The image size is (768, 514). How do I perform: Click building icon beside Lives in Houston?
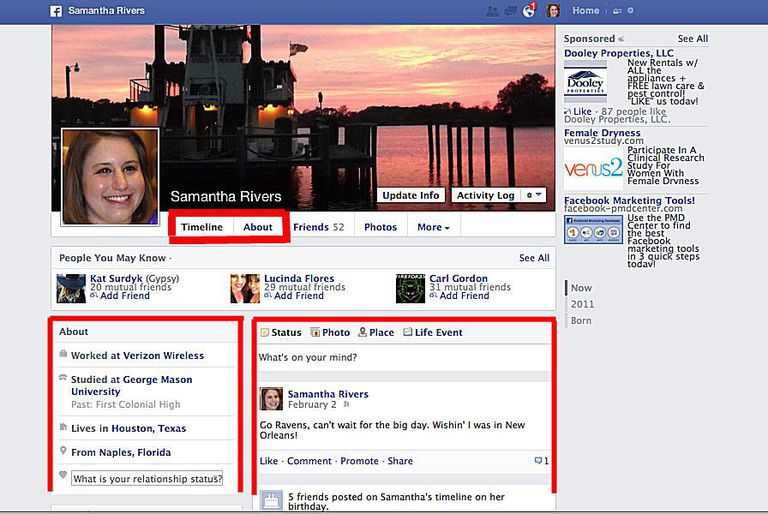point(63,427)
